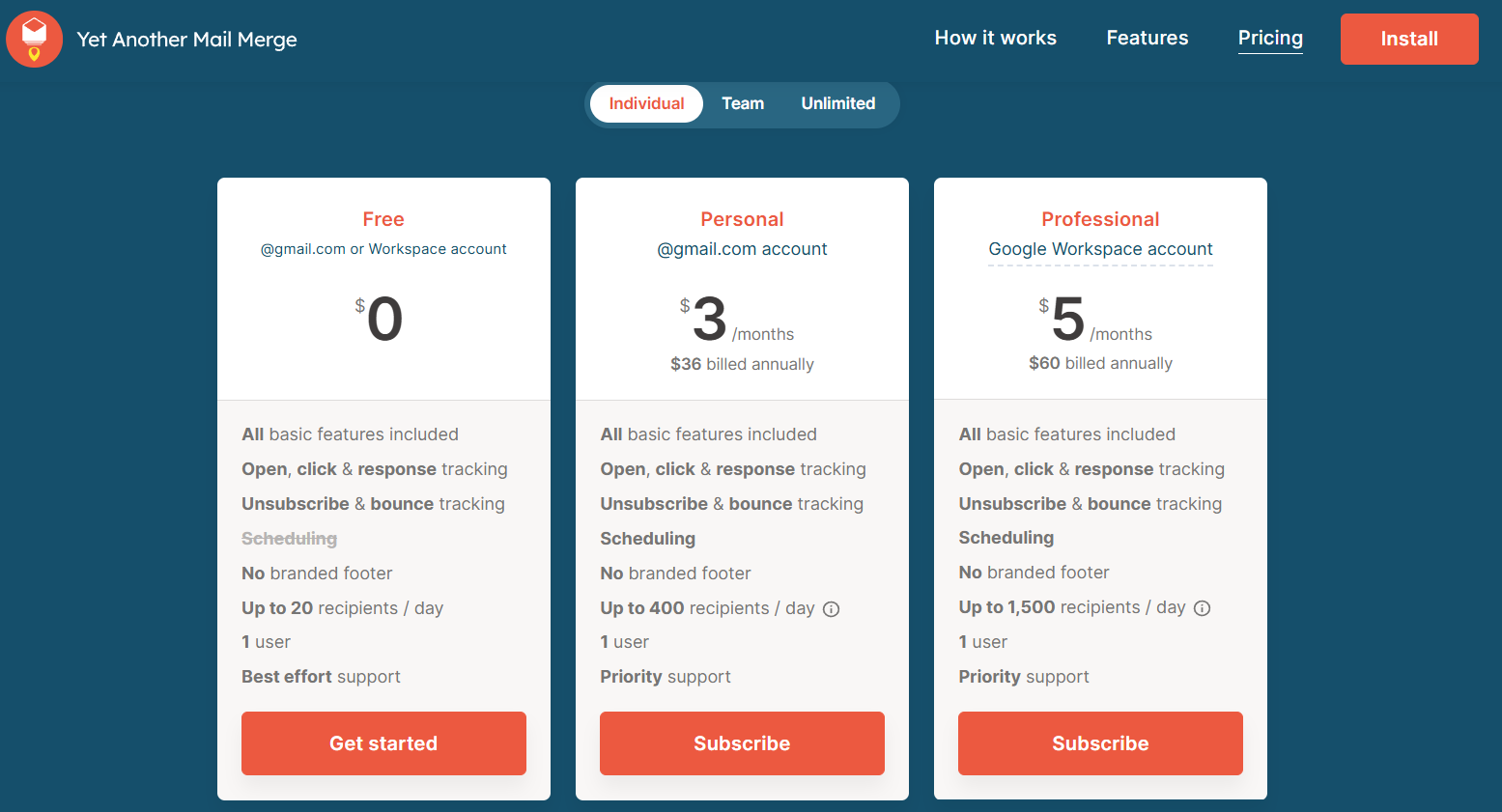Click 'Up to 1,500 recipients / day' text

point(1072,607)
